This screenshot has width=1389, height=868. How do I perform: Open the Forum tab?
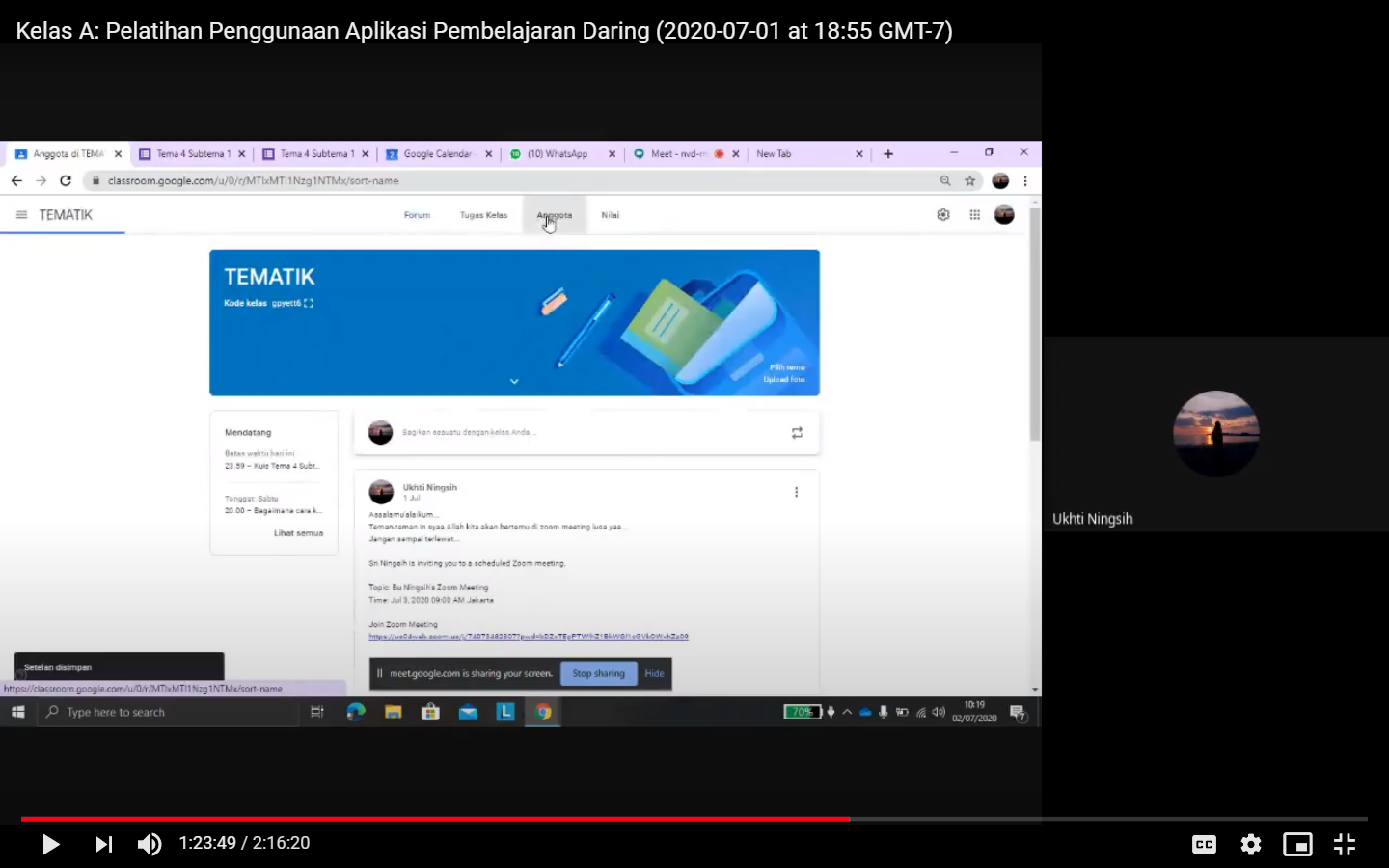tap(417, 215)
